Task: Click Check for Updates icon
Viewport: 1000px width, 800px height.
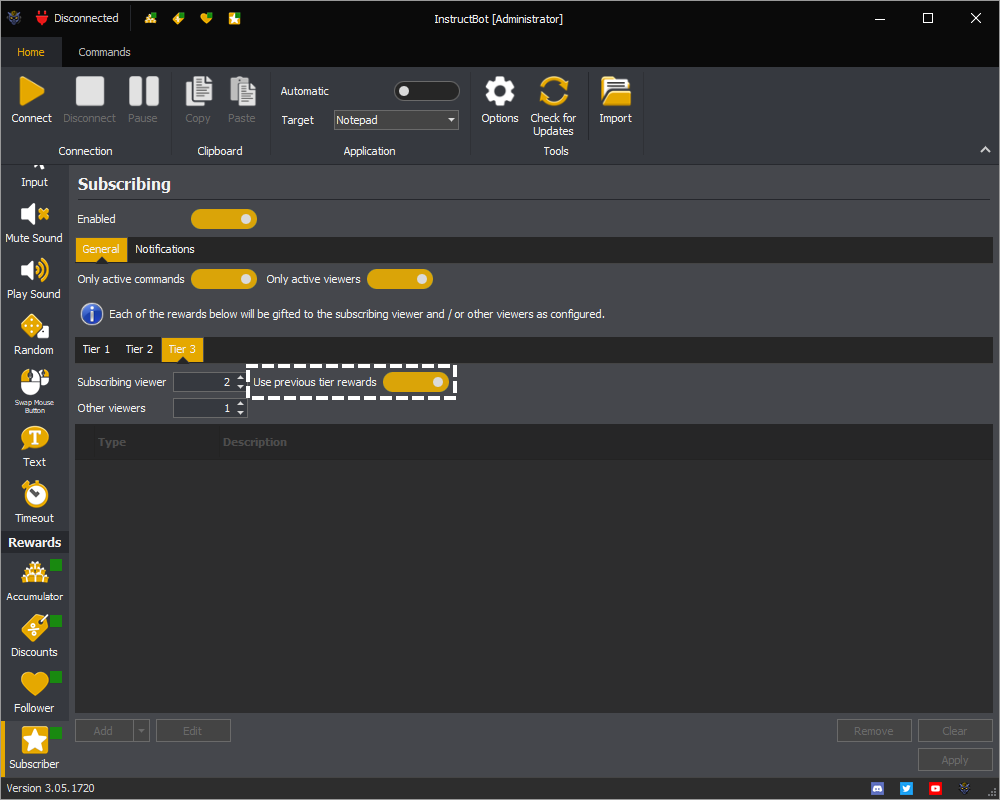Action: [553, 91]
